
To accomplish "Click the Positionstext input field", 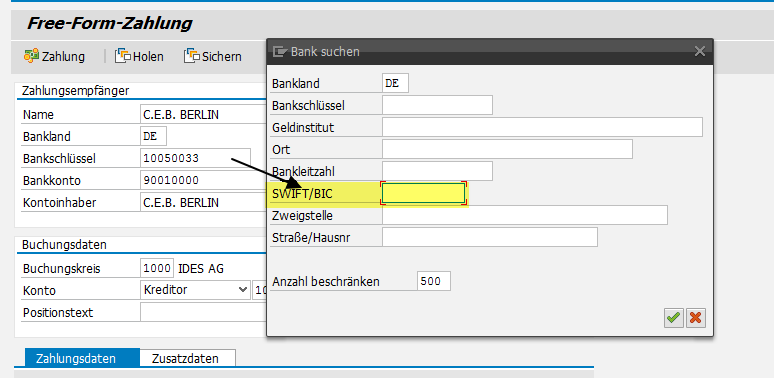I will (x=203, y=312).
